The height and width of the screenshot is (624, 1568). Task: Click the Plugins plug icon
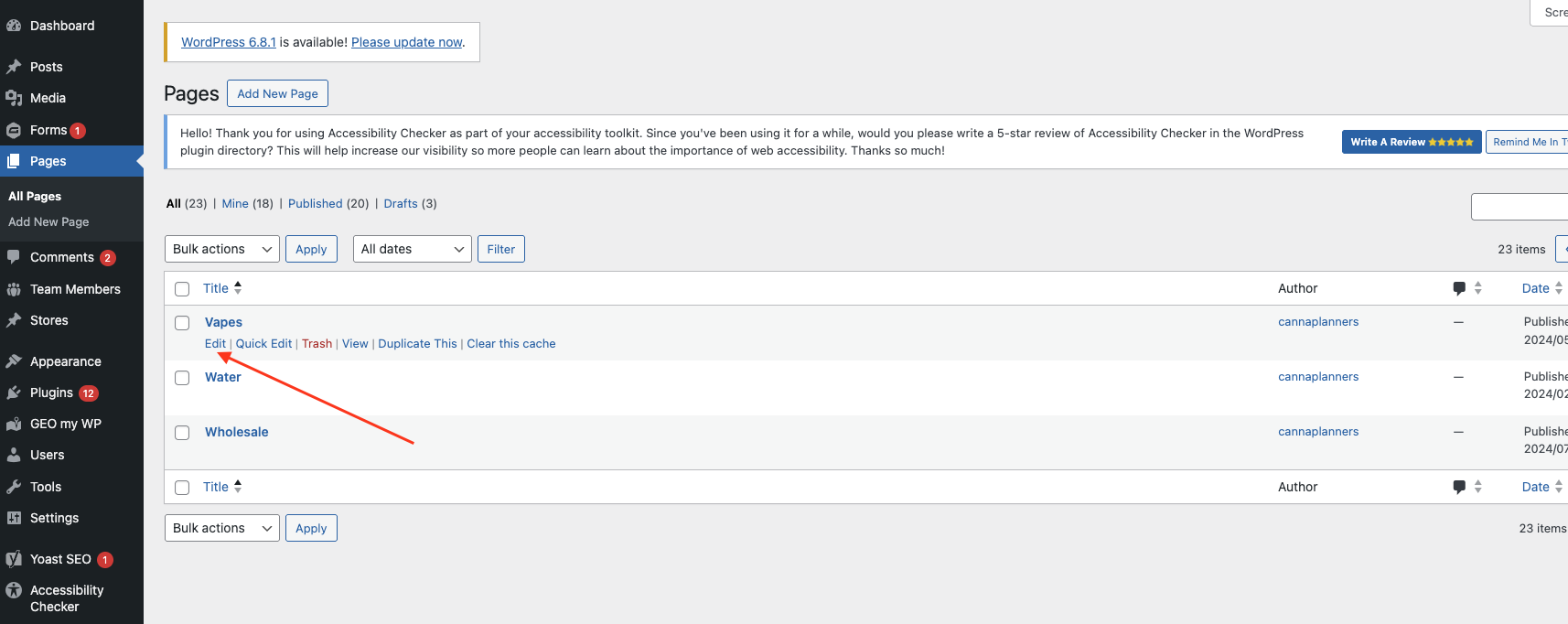coord(14,393)
